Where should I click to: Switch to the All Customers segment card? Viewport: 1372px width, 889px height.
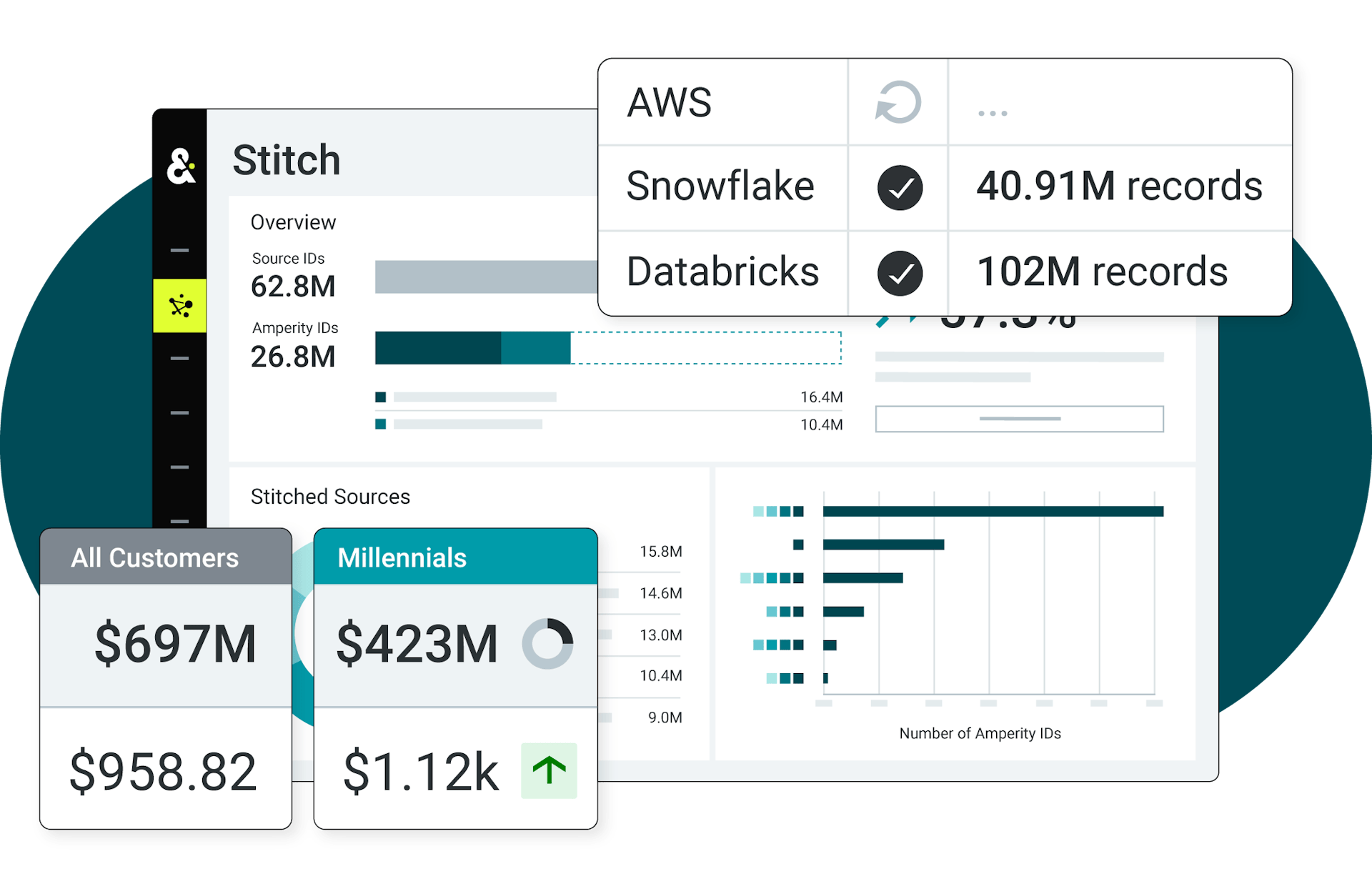coord(154,557)
